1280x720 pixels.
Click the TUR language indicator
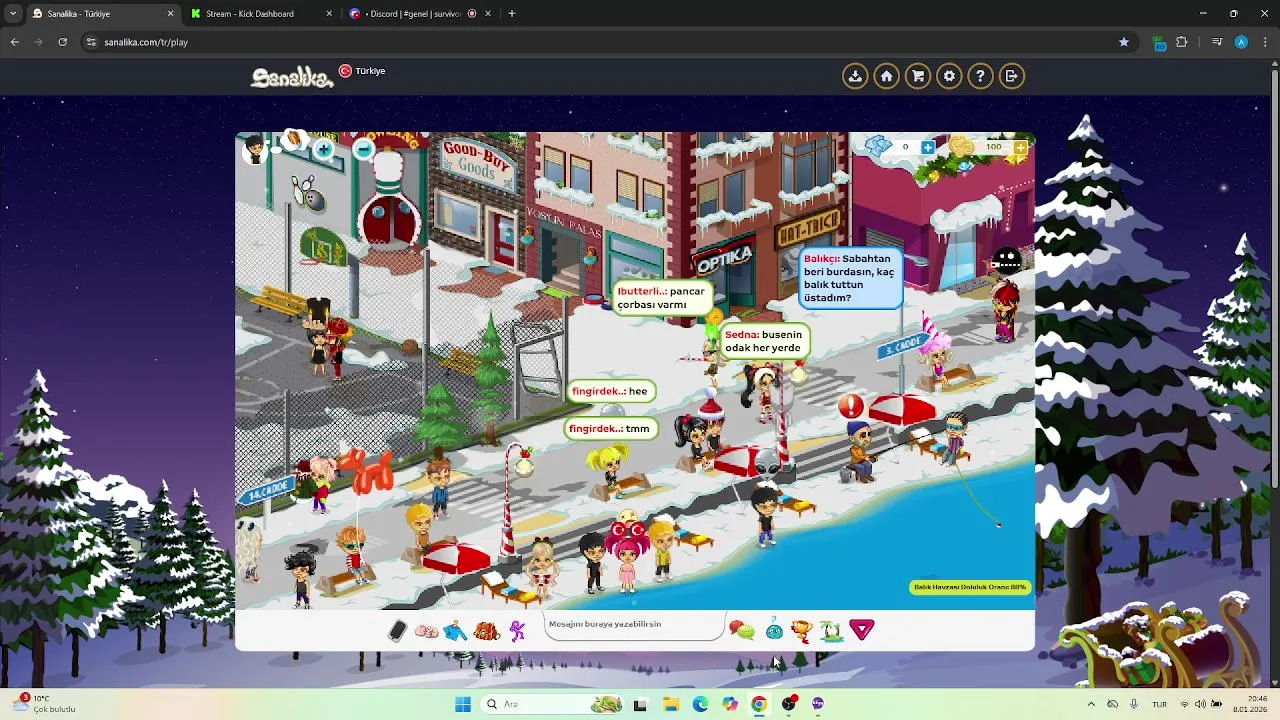[x=1159, y=704]
